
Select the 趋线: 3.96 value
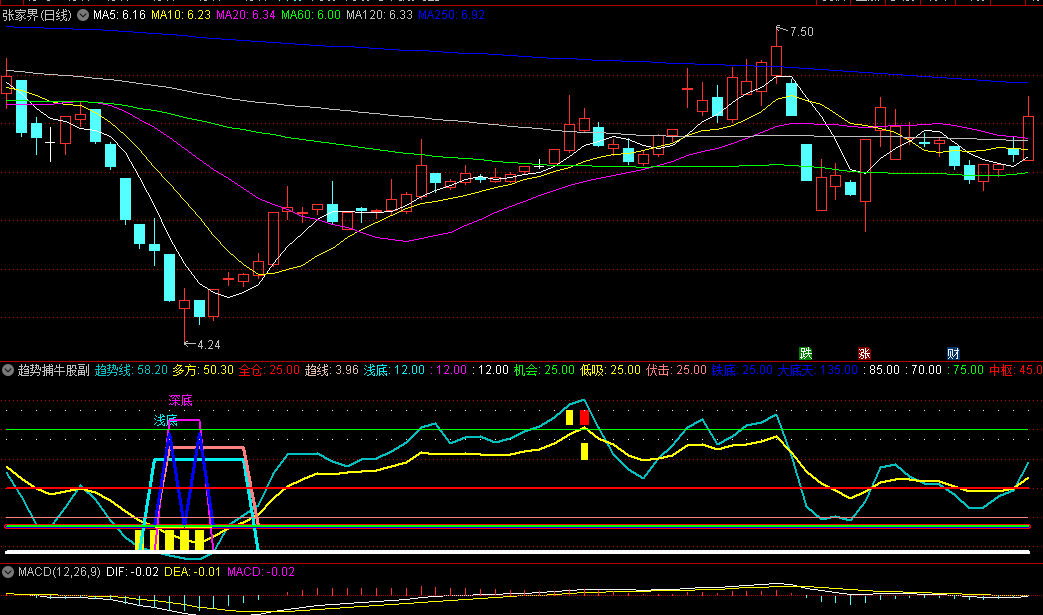pyautogui.click(x=331, y=370)
